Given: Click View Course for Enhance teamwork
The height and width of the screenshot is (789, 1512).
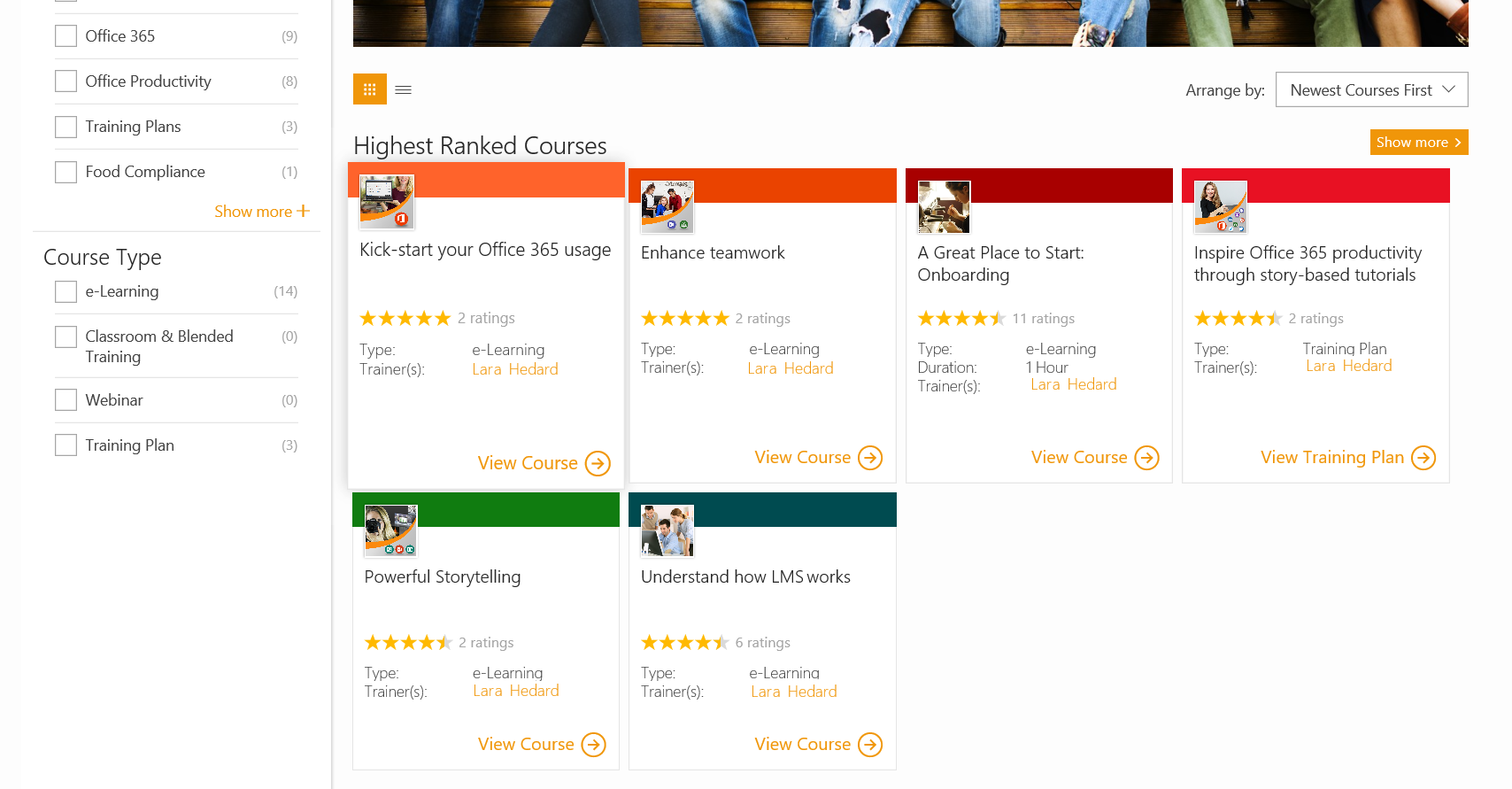Looking at the screenshot, I should (x=802, y=458).
